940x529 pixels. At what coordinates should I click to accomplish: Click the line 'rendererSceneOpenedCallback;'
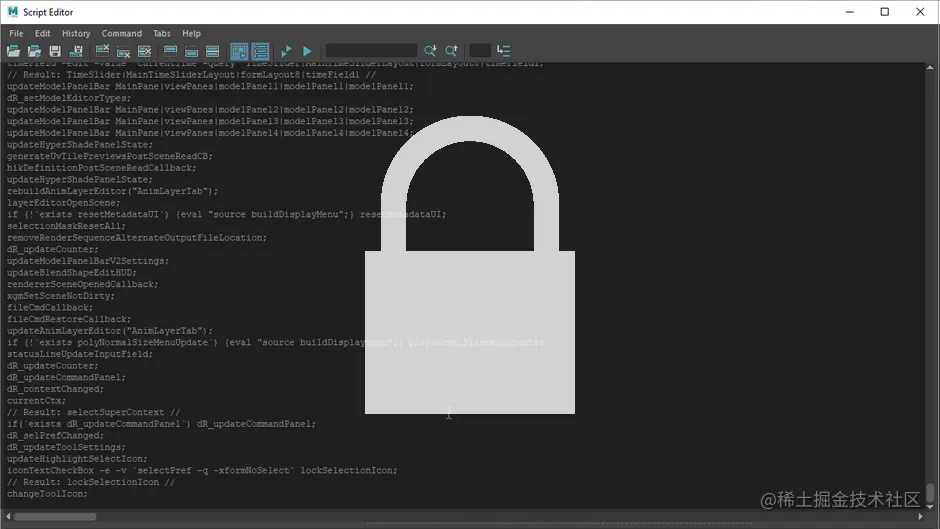tap(83, 284)
